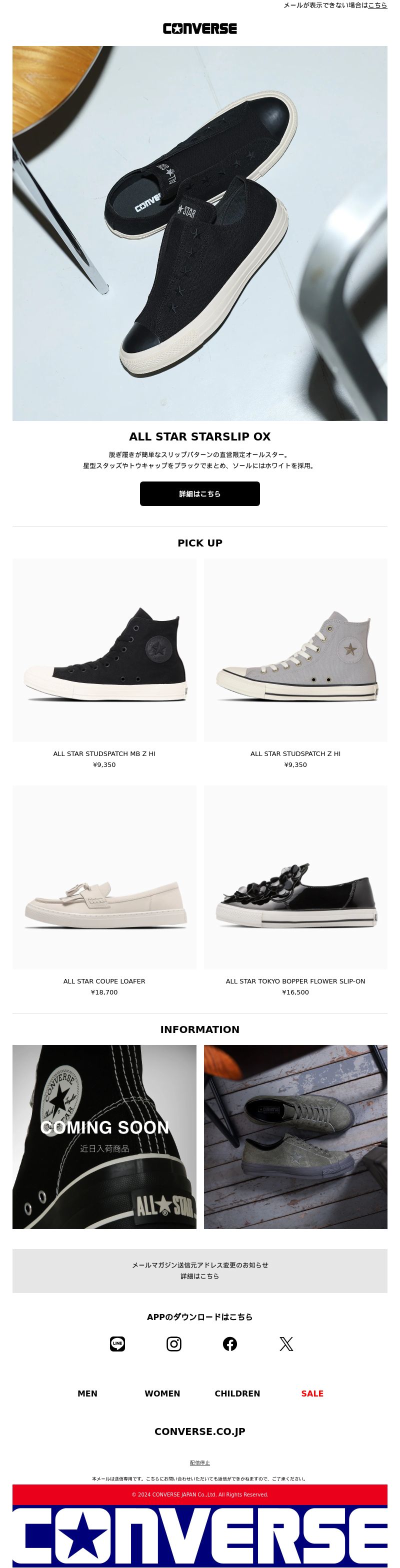Open the Facebook icon
The height and width of the screenshot is (1568, 400).
click(x=230, y=1343)
